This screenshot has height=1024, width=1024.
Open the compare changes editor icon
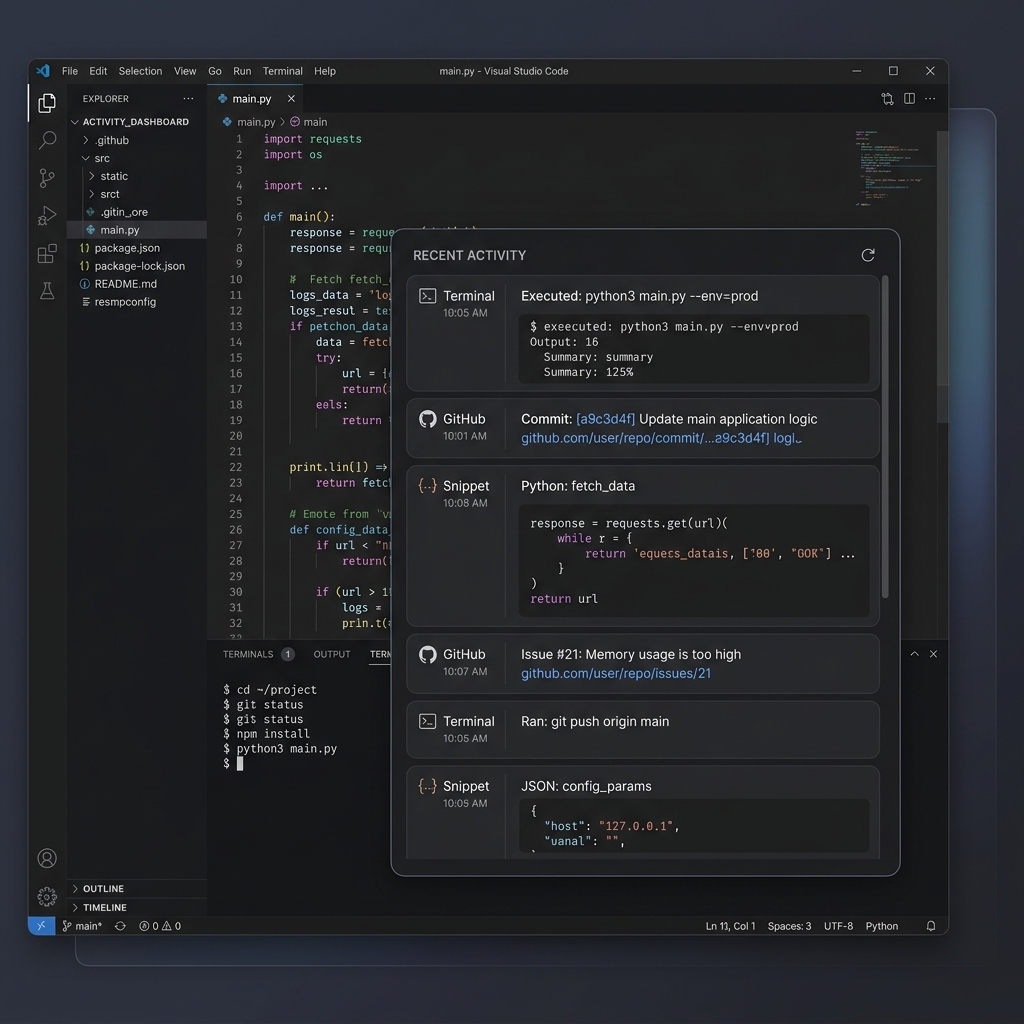pos(887,99)
